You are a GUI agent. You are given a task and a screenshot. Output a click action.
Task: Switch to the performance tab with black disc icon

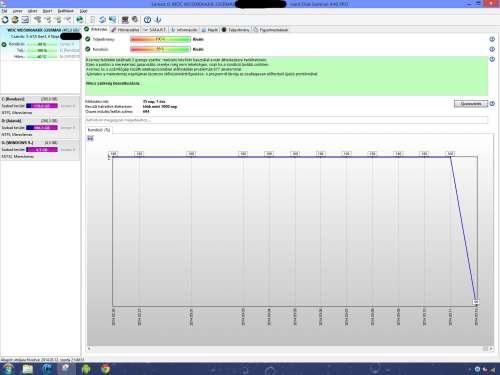point(236,30)
